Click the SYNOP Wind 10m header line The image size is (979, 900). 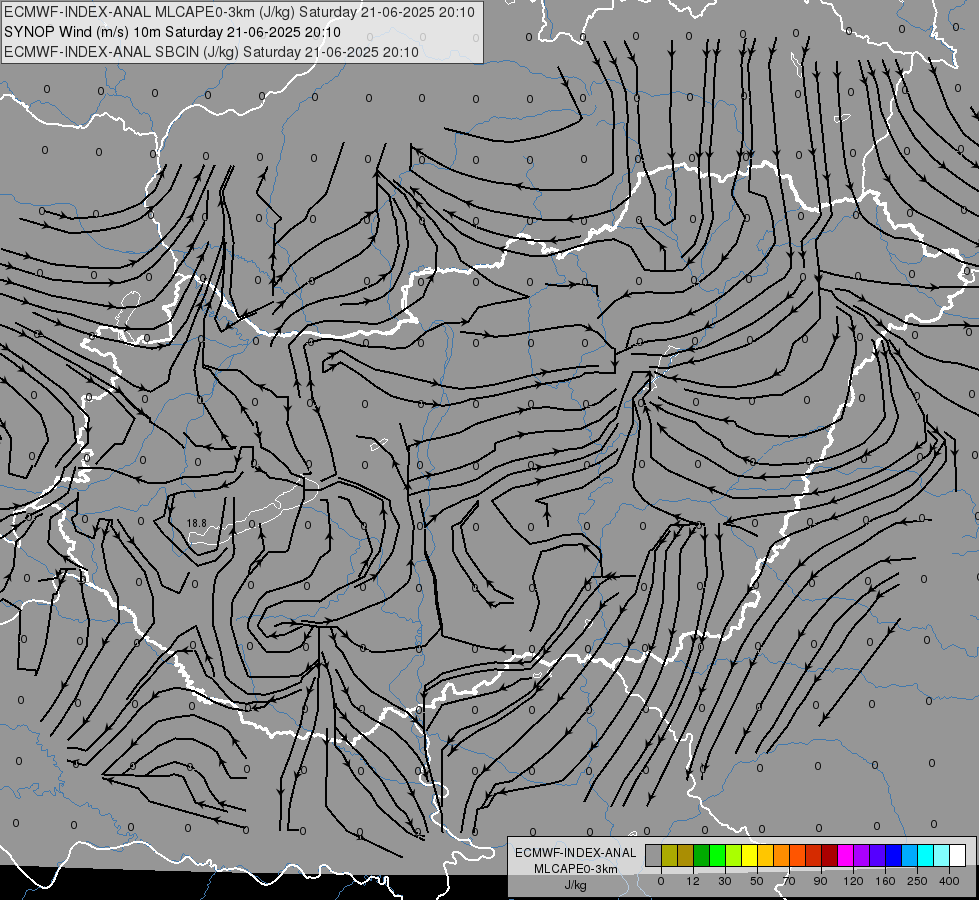[172, 32]
